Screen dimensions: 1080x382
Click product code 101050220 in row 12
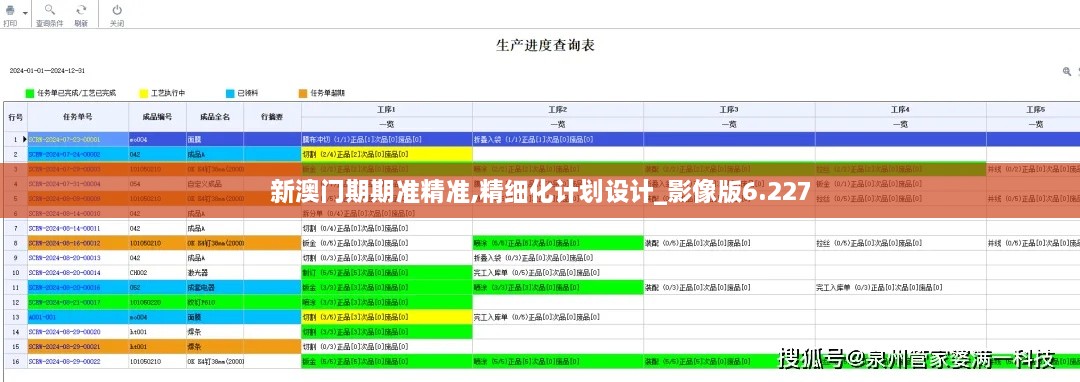coord(157,302)
